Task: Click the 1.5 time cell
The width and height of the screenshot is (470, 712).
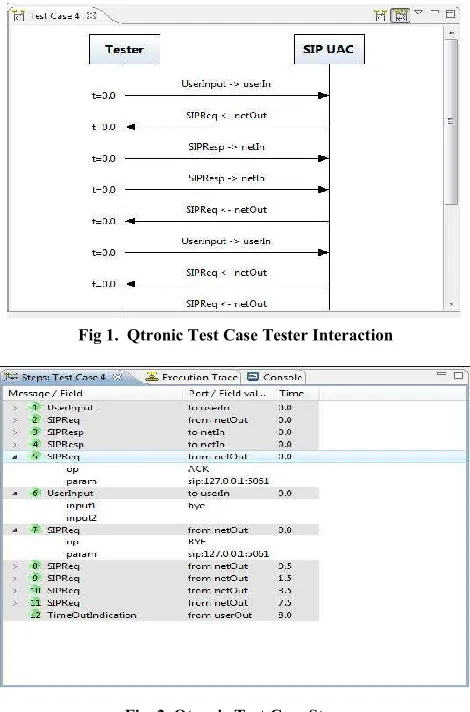Action: (x=285, y=578)
